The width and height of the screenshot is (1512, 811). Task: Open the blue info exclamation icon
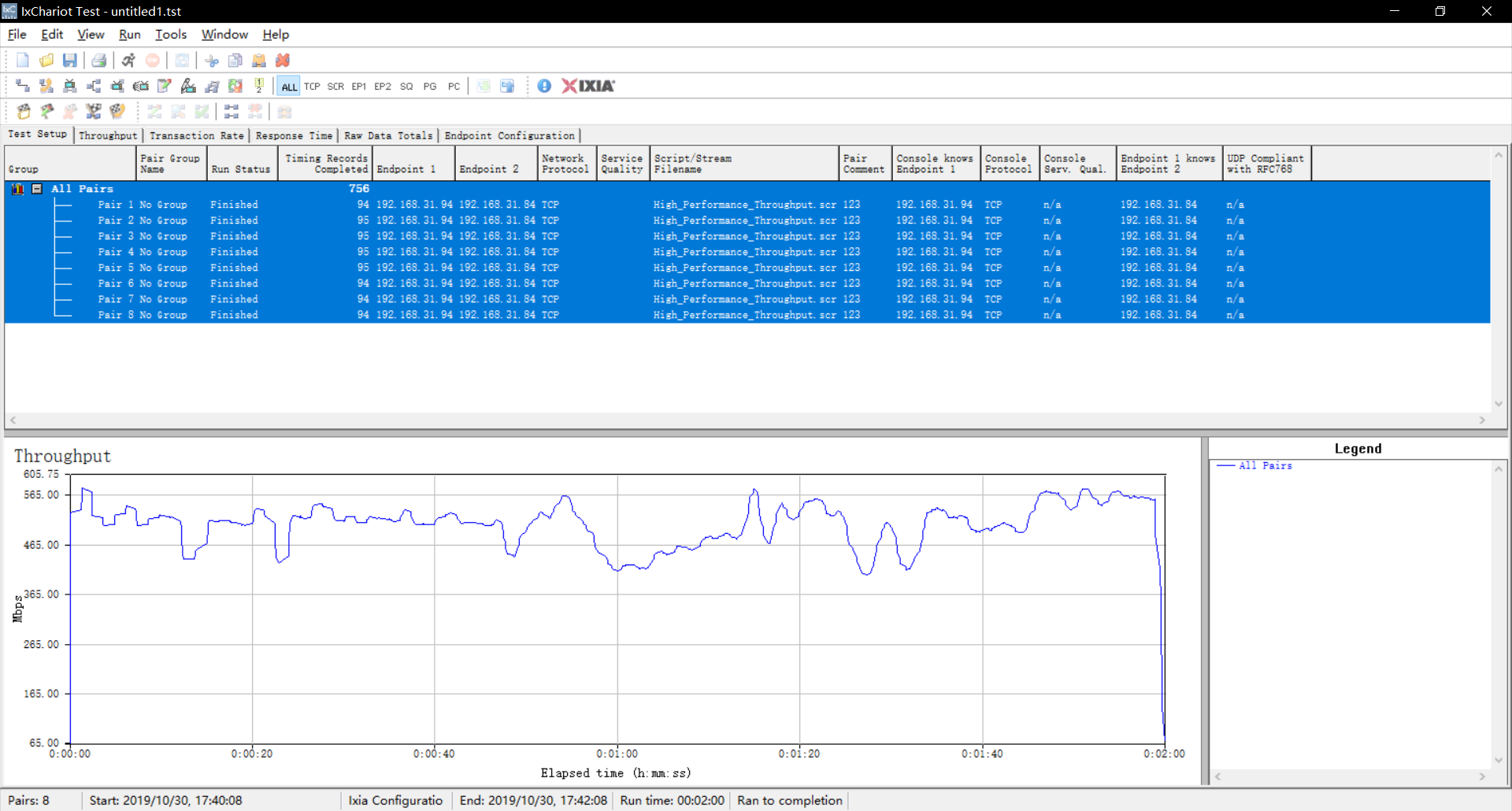tap(544, 86)
